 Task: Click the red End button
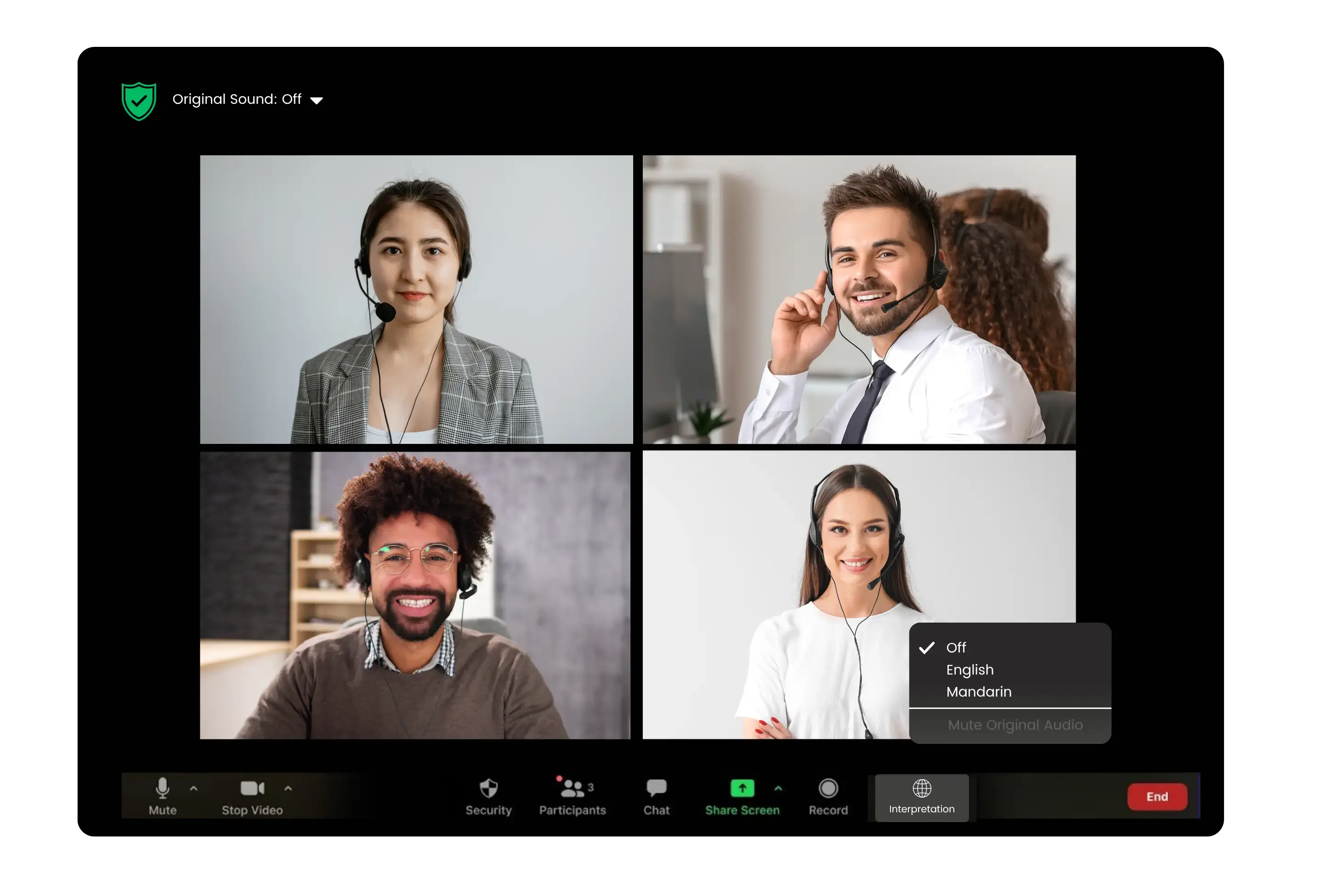1157,796
